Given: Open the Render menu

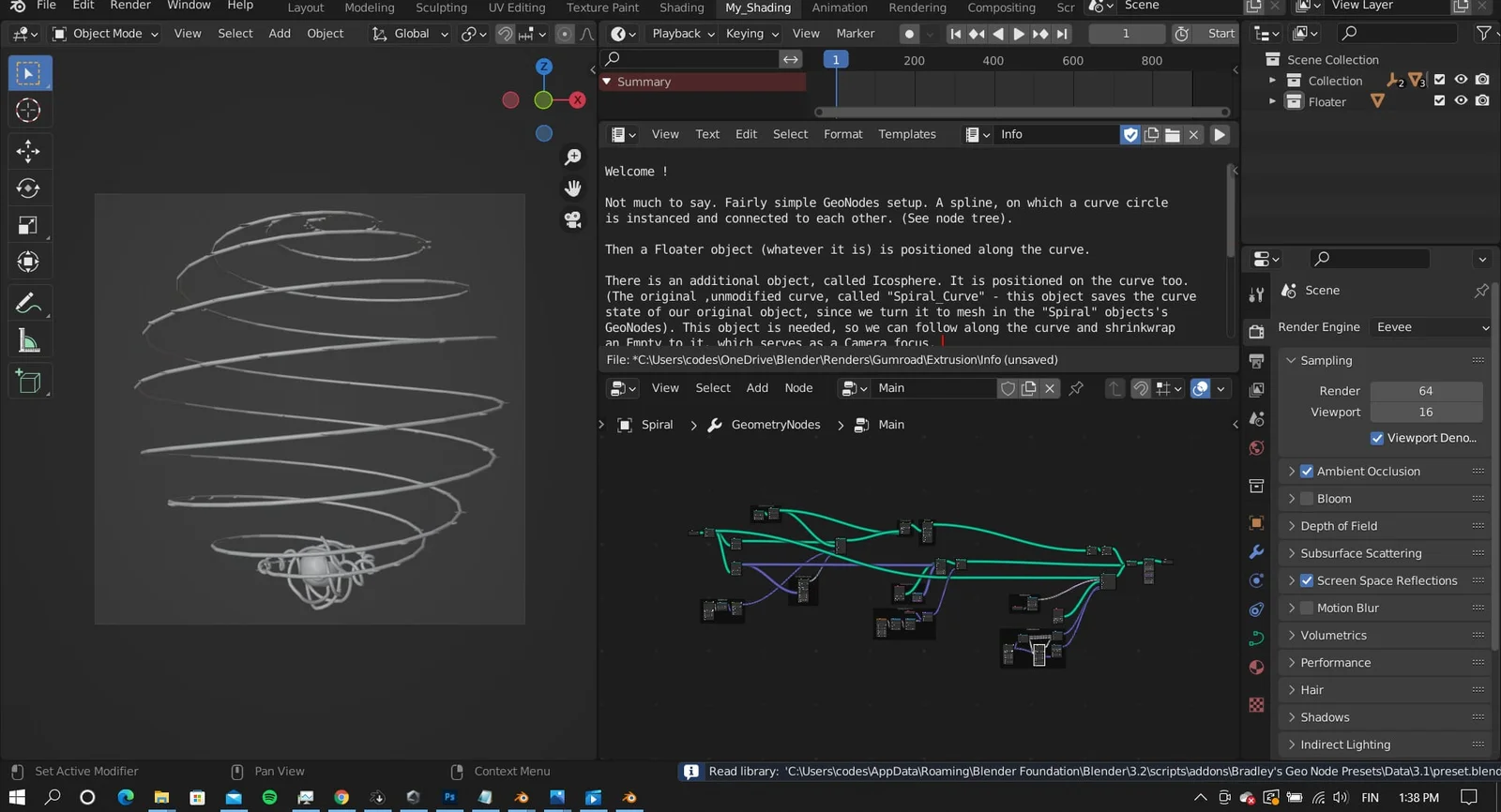Looking at the screenshot, I should click(x=130, y=6).
